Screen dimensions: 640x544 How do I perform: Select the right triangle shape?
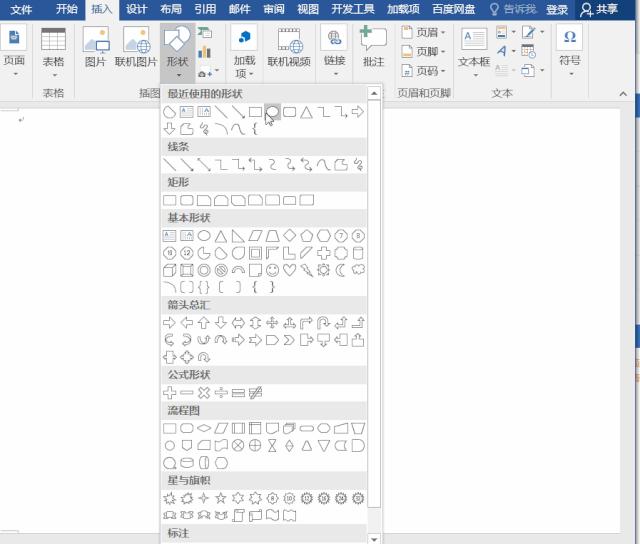click(238, 235)
